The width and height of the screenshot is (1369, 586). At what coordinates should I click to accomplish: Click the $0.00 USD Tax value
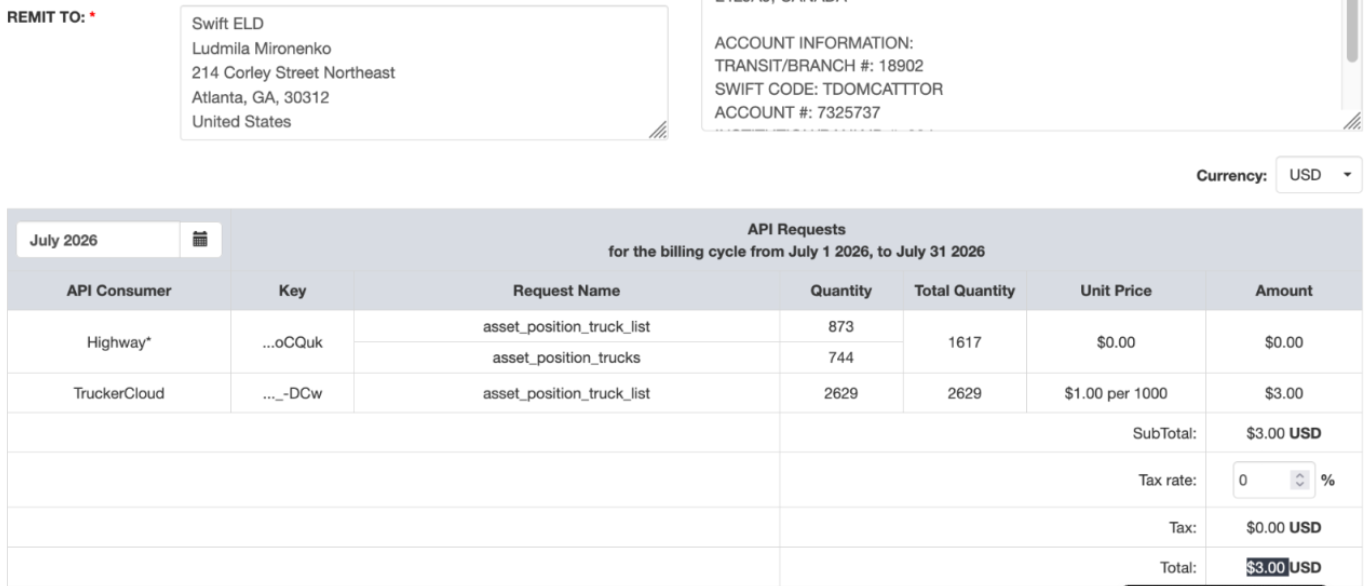pos(1283,527)
